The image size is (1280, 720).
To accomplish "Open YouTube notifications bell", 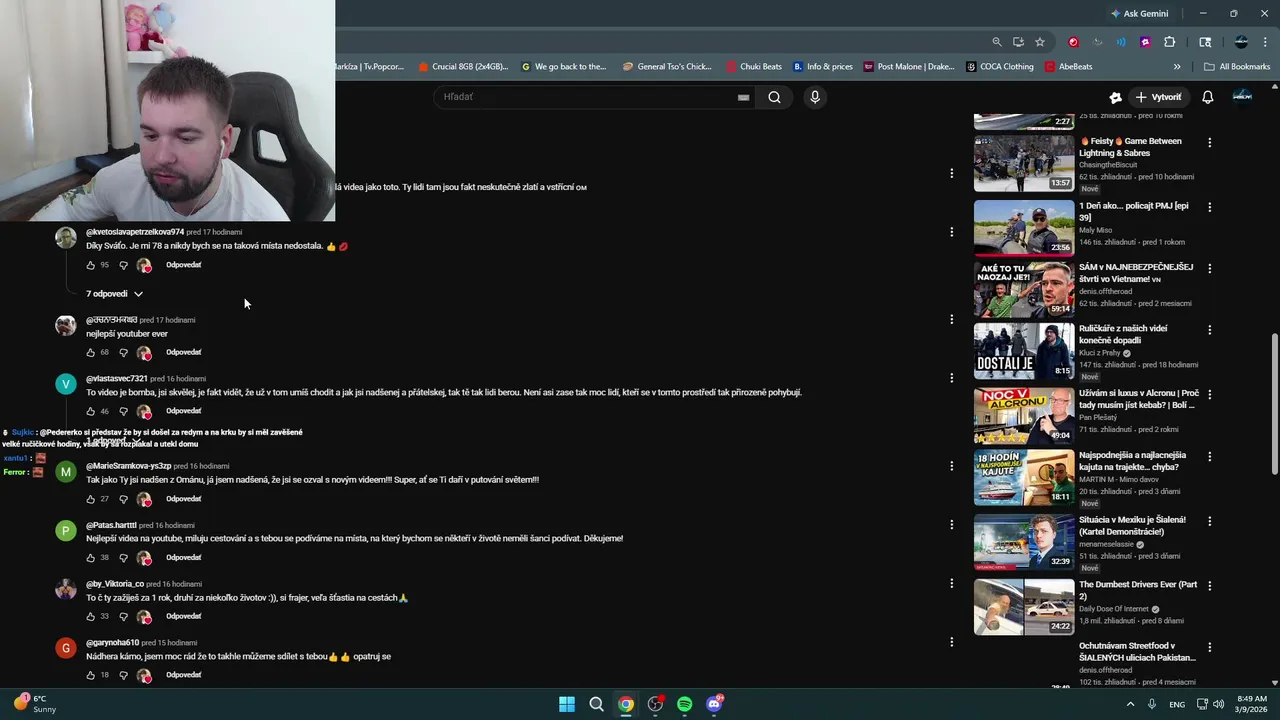I will coord(1207,97).
